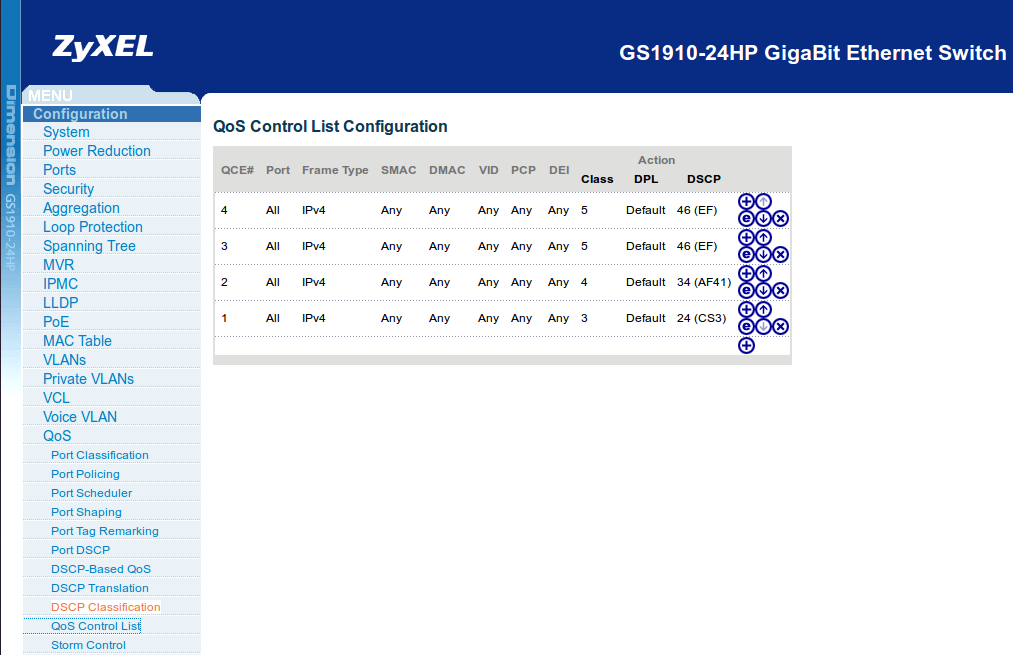
Task: Click the greyed move-up arrow for QCE 4
Action: pos(764,202)
